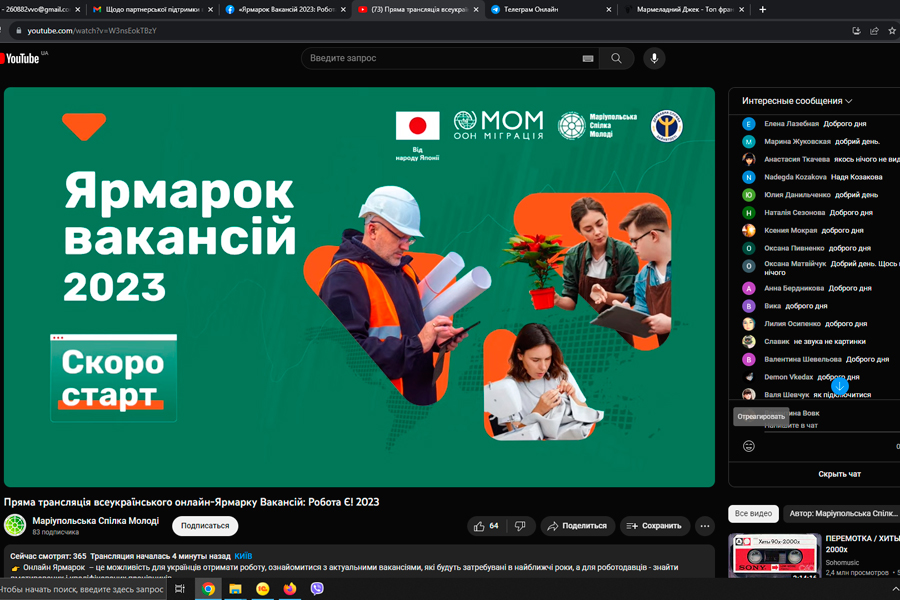
Task: Jump to newest chat messages arrow
Action: click(840, 386)
